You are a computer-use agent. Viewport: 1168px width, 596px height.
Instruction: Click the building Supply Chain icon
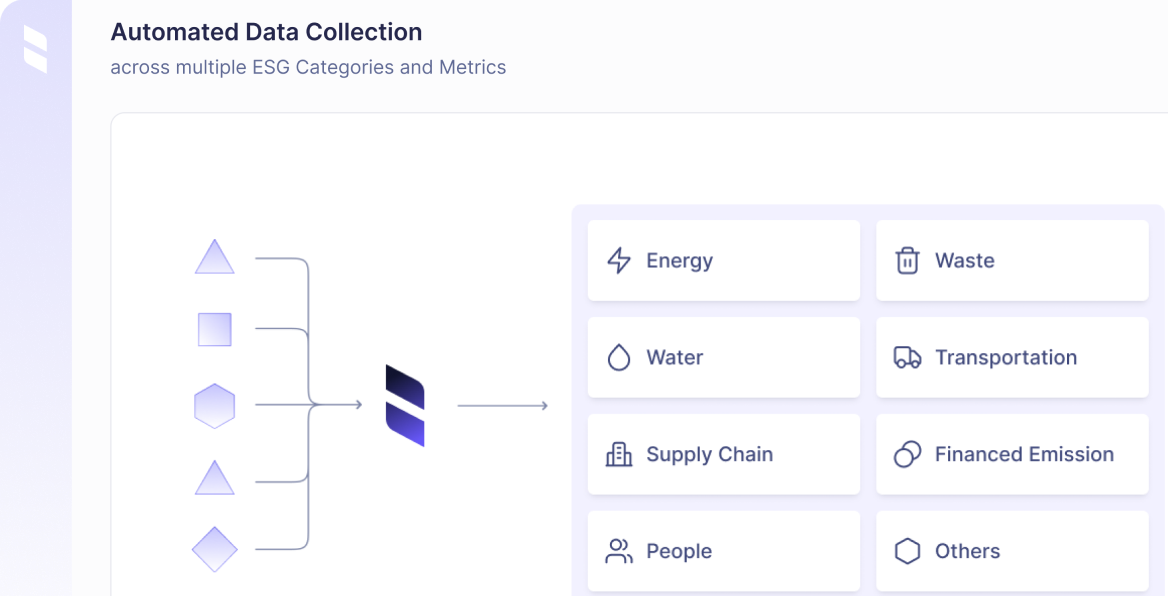(619, 455)
